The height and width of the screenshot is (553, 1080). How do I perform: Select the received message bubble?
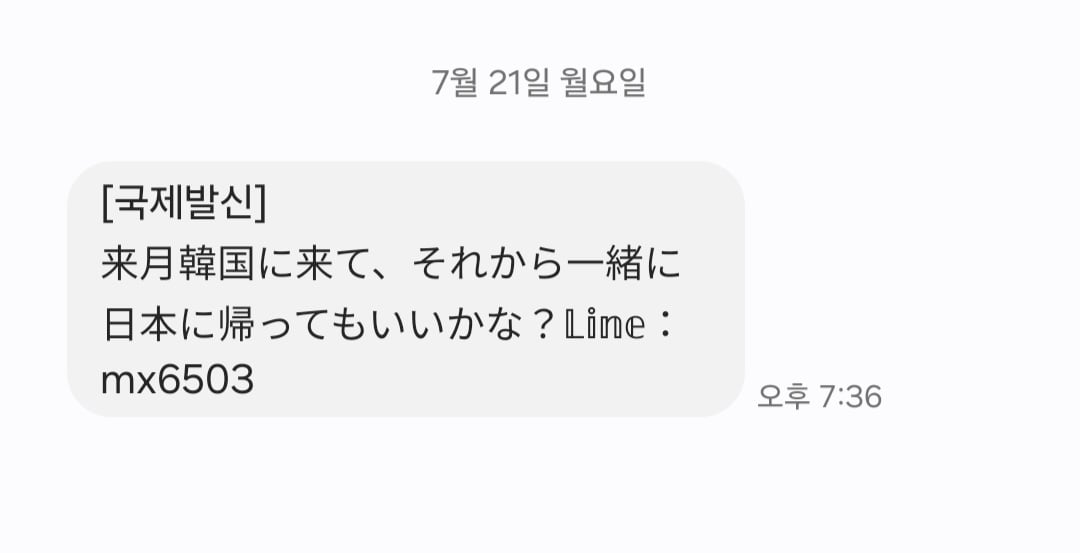[x=406, y=289]
